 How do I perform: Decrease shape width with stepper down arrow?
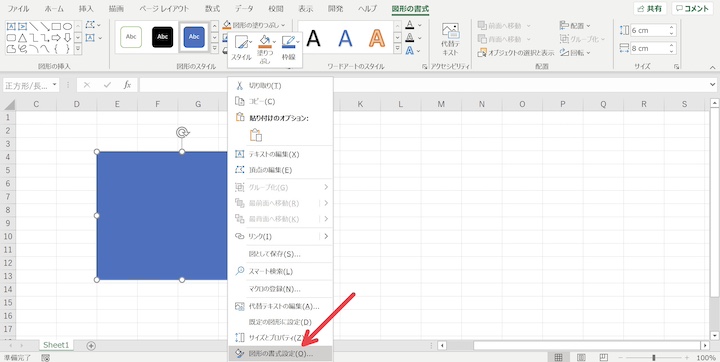(x=672, y=51)
